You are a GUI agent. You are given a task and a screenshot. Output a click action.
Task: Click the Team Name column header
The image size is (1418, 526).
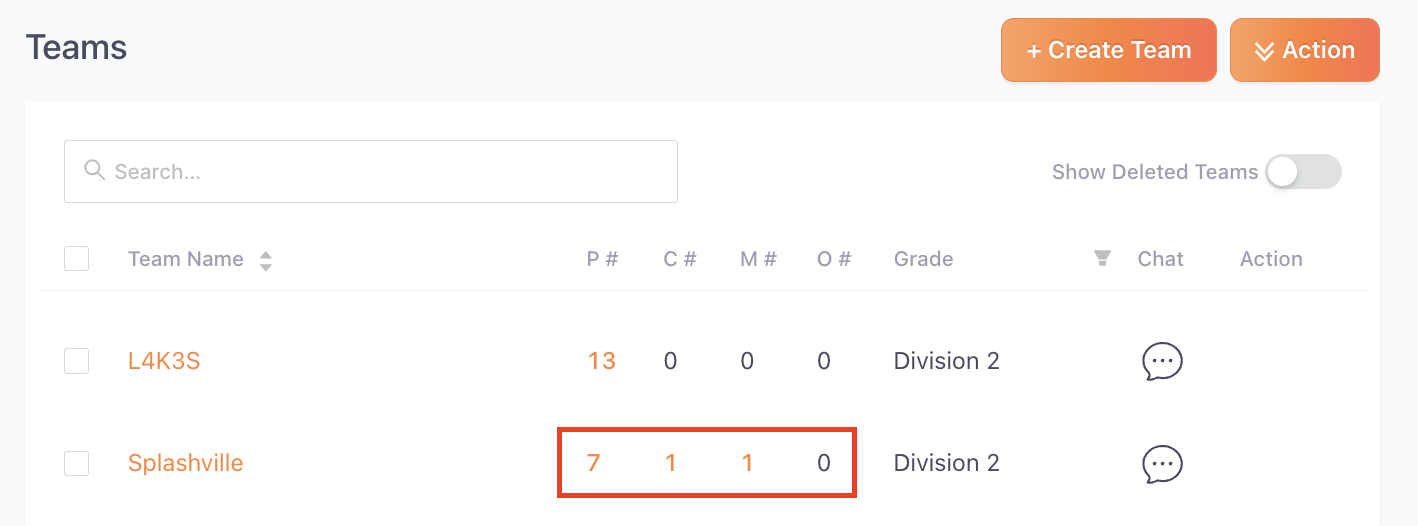[x=186, y=259]
